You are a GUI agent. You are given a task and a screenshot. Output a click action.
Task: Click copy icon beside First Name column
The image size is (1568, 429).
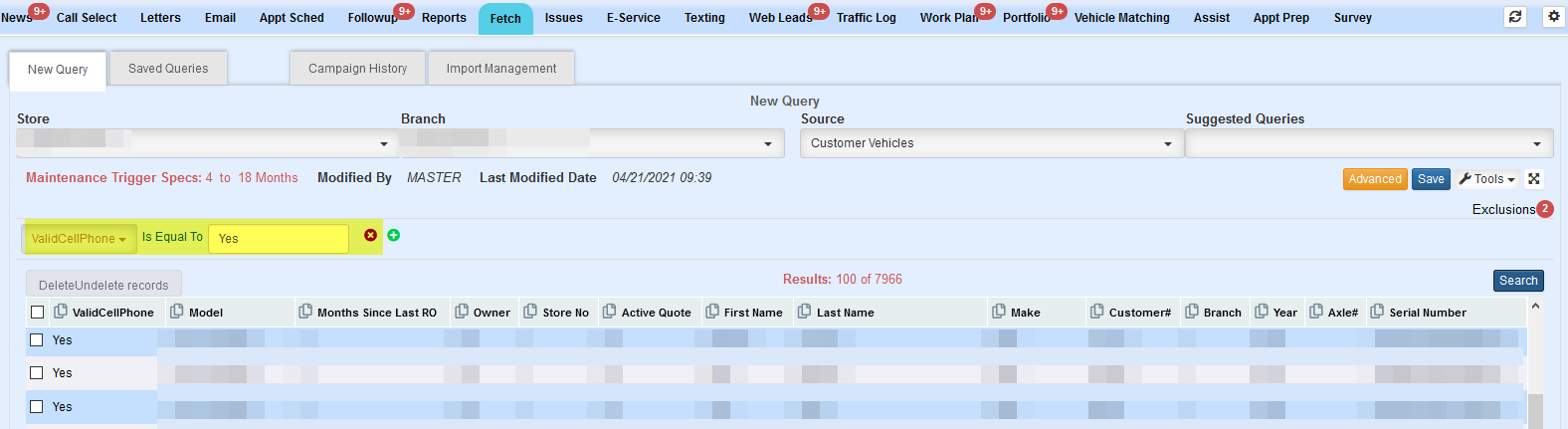(712, 312)
